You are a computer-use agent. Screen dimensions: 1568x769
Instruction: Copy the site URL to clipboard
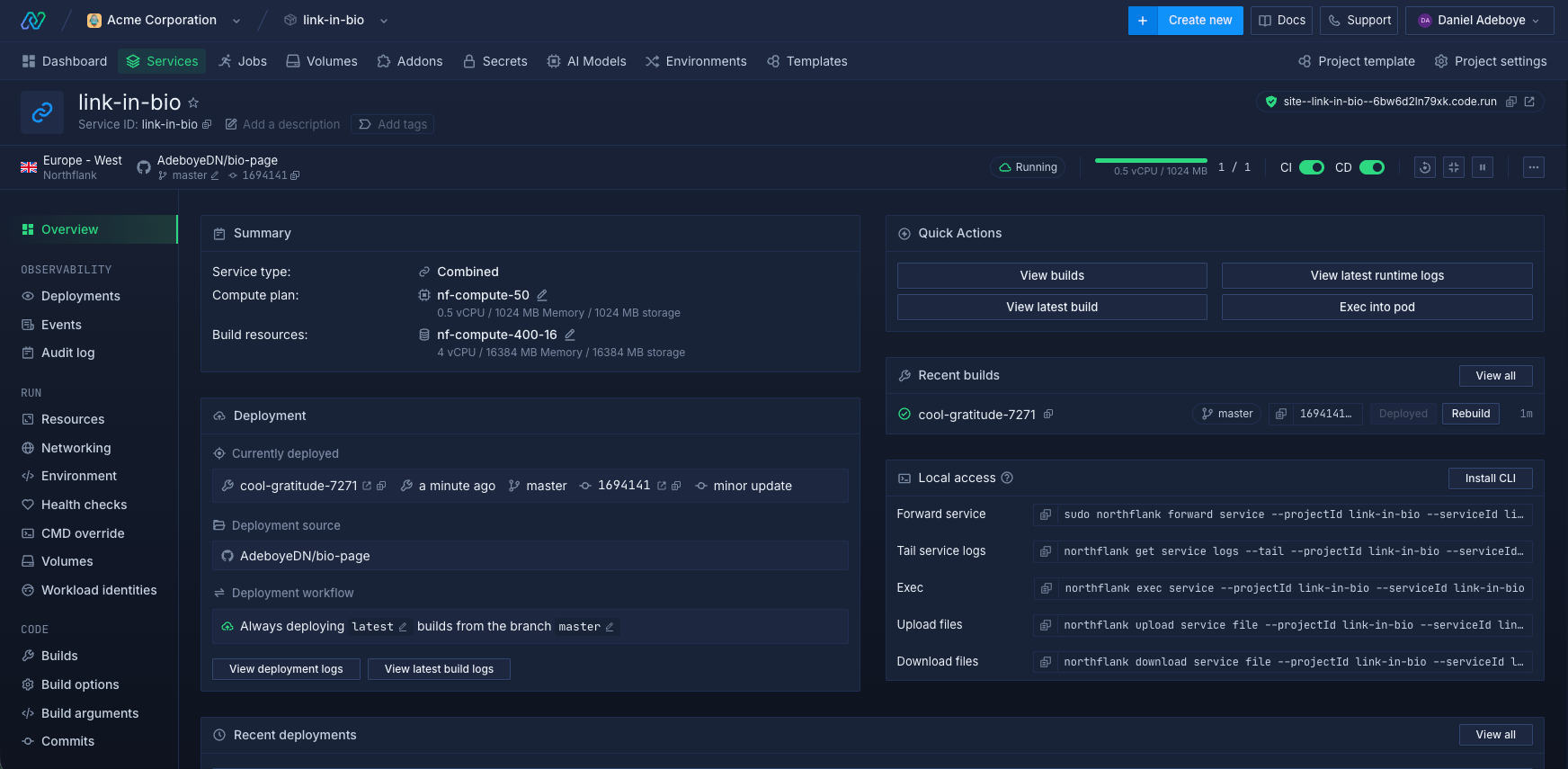click(1511, 102)
